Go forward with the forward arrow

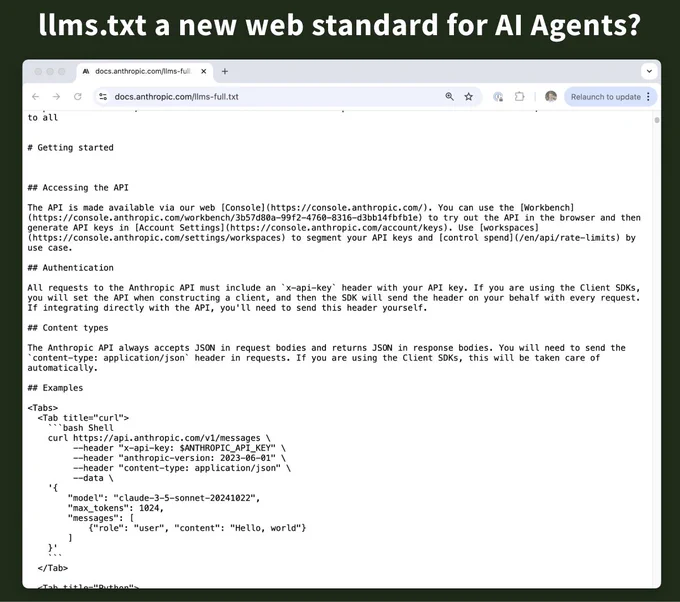tap(56, 97)
